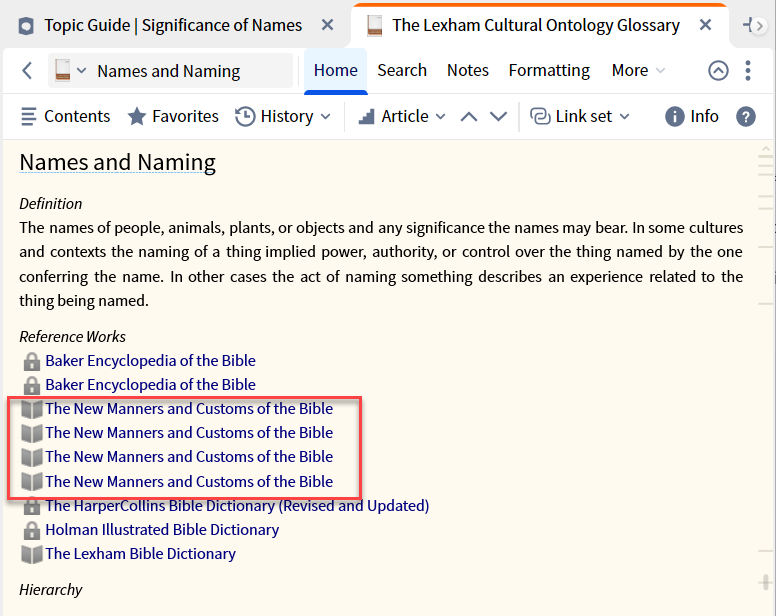Click the back arrow button
The image size is (776, 616).
coord(28,70)
